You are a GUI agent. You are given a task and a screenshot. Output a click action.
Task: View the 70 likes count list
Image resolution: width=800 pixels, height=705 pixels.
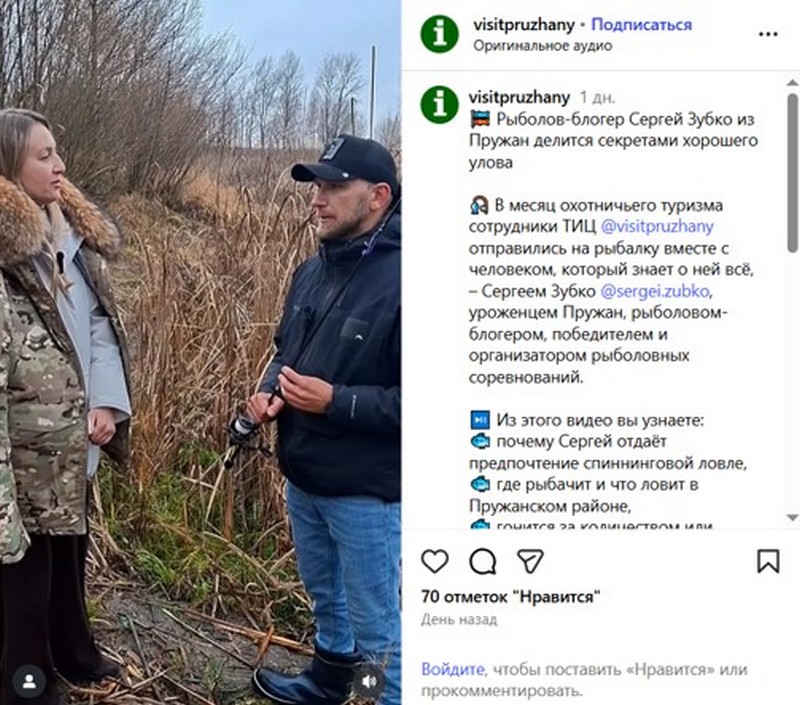(x=511, y=596)
